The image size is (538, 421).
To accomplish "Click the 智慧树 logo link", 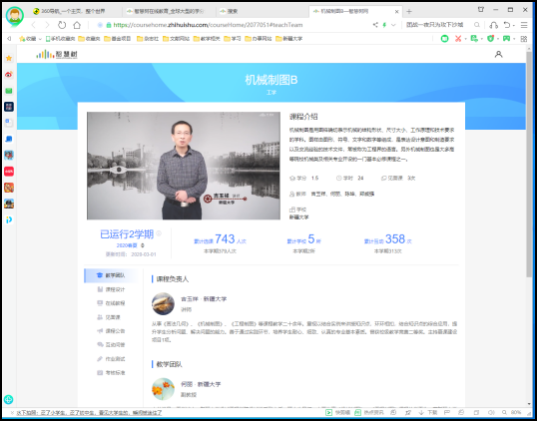I will coord(57,54).
